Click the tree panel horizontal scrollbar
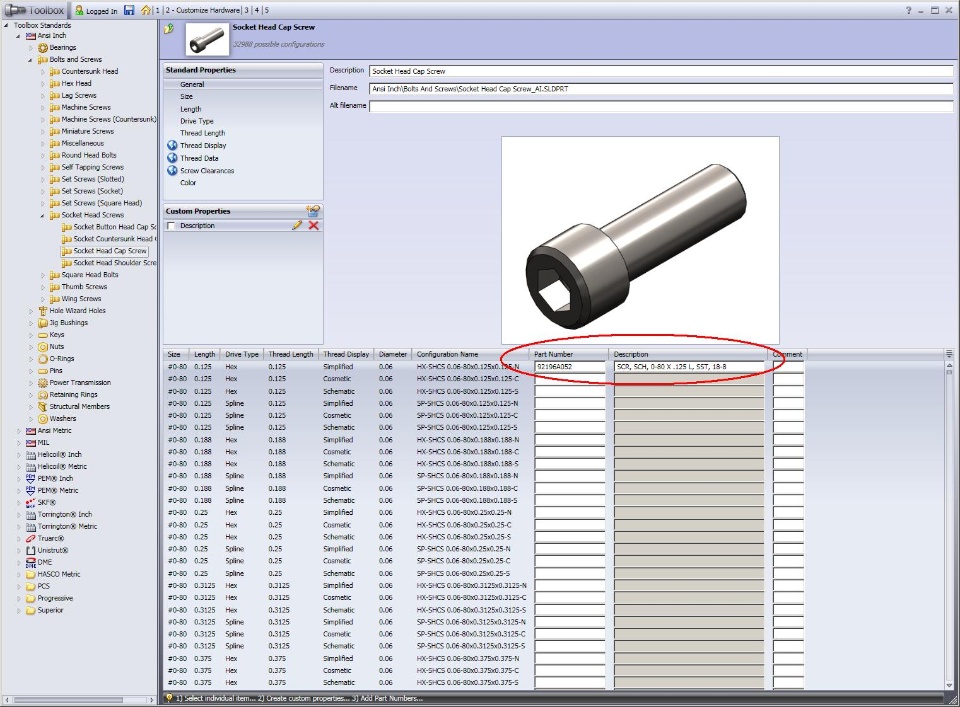This screenshot has height=707, width=960. (x=67, y=700)
